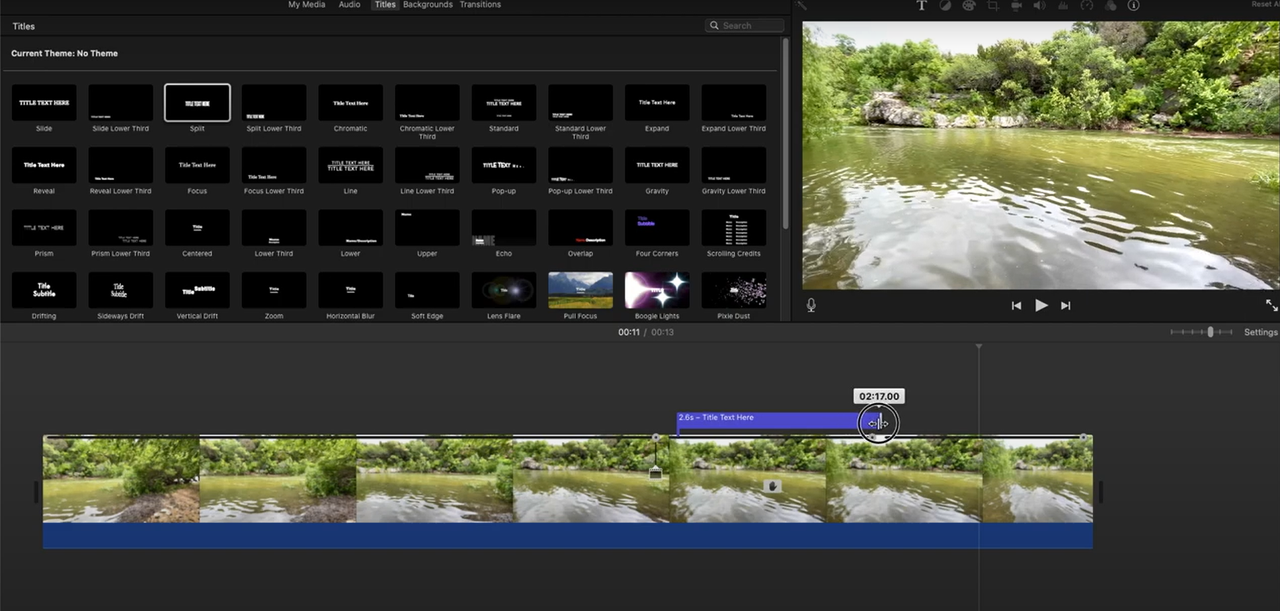Click the magic wand Enhance icon
This screenshot has width=1280, height=611.
pos(801,5)
